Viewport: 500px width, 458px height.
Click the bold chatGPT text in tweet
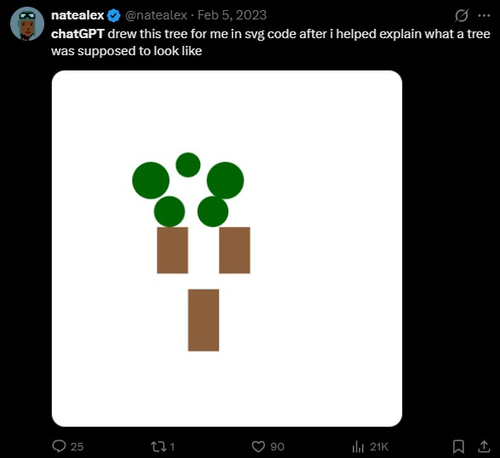tap(78, 34)
